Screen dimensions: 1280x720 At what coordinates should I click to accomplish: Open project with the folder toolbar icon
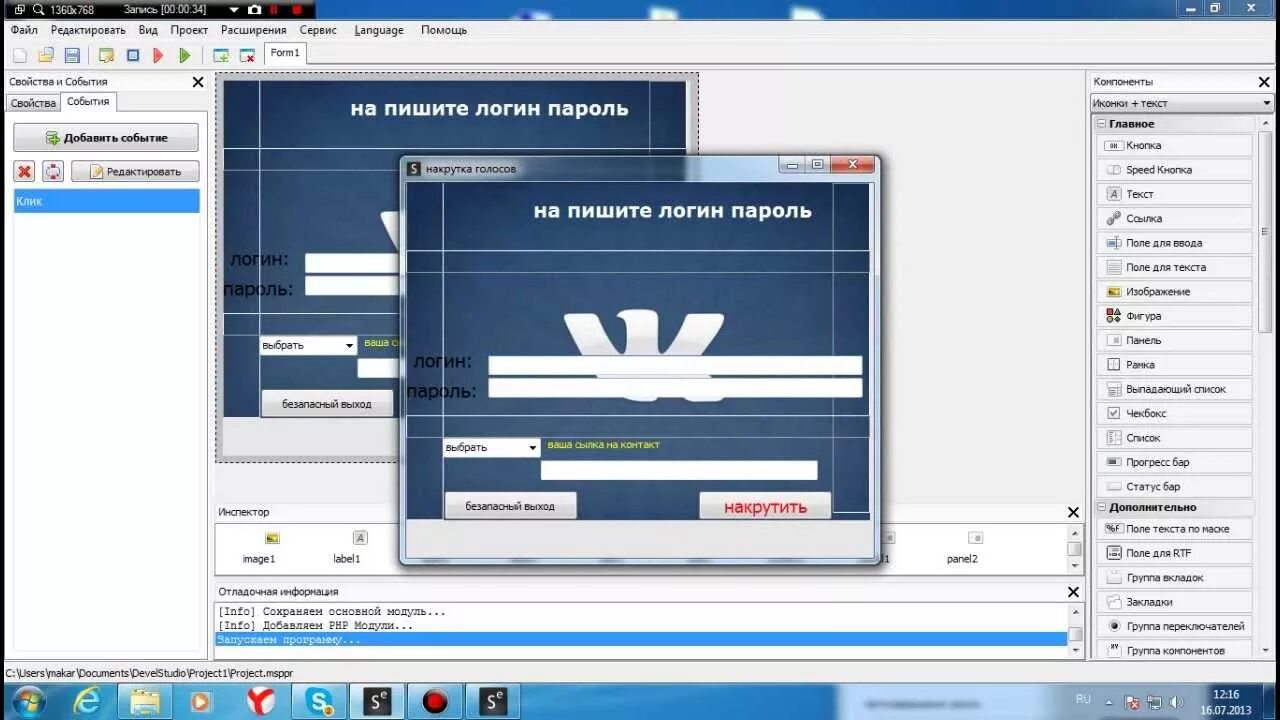click(x=46, y=55)
